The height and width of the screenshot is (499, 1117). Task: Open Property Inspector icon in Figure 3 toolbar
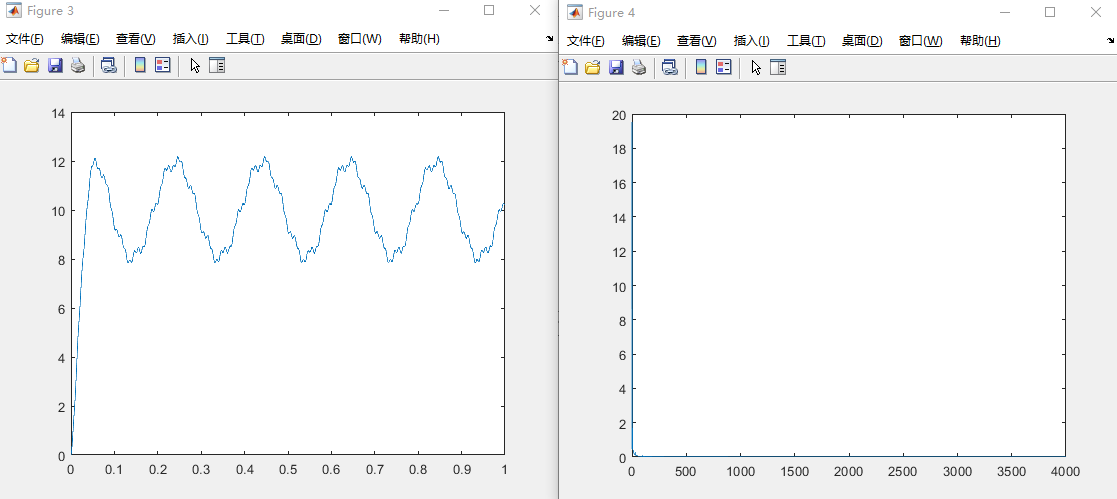point(217,66)
